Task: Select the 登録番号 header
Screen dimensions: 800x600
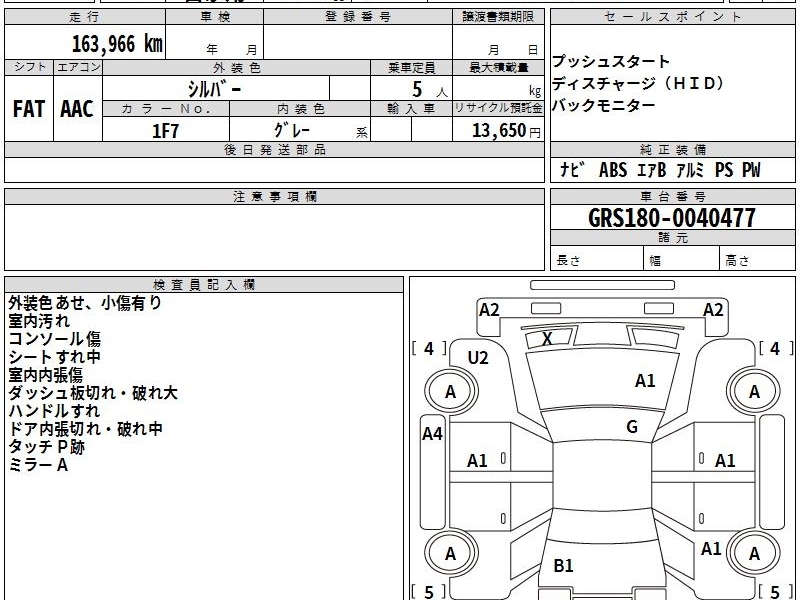Action: (x=358, y=17)
